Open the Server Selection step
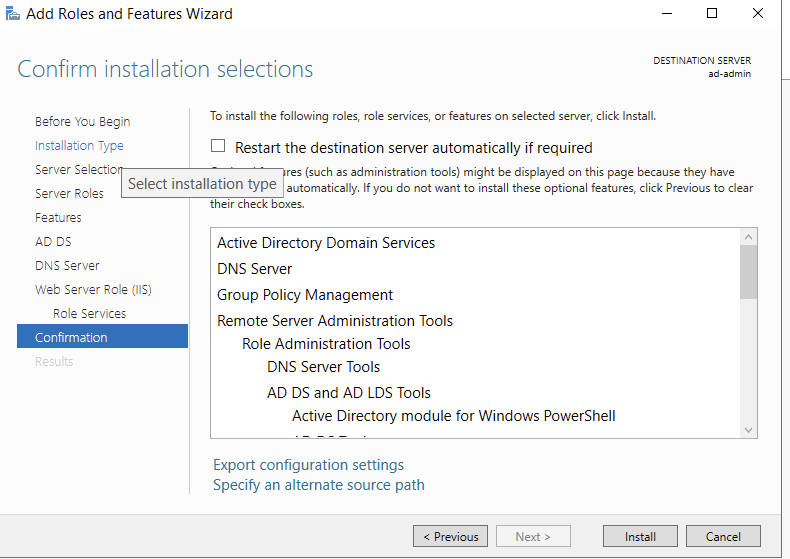This screenshot has width=790, height=559. click(x=79, y=170)
